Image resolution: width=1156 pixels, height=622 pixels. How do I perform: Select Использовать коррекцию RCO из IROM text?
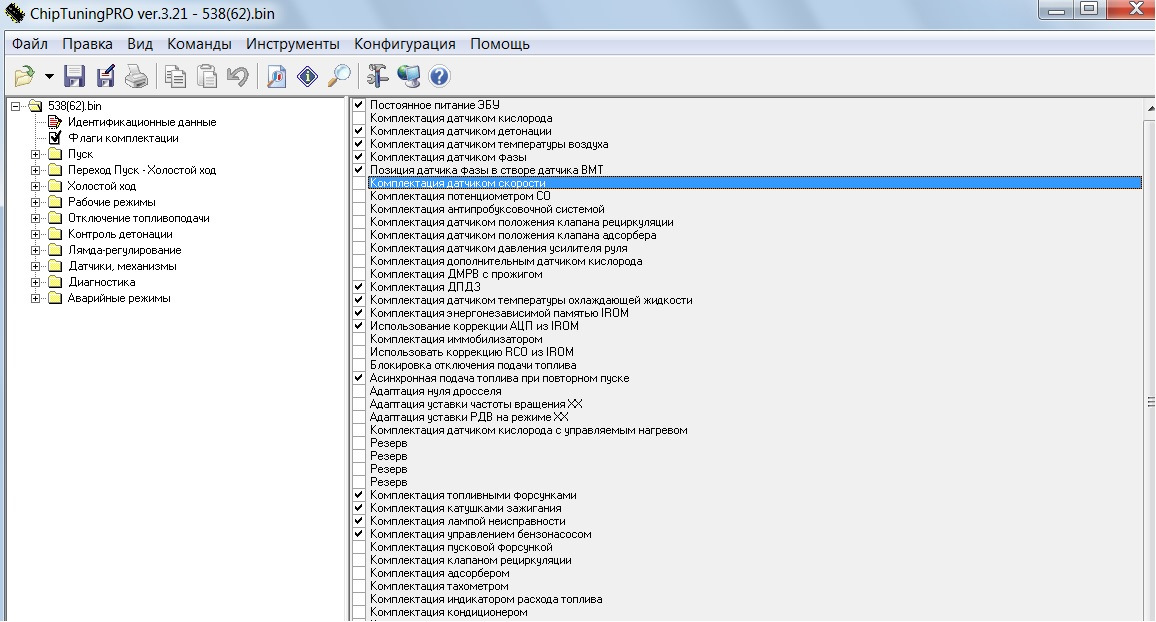click(472, 352)
